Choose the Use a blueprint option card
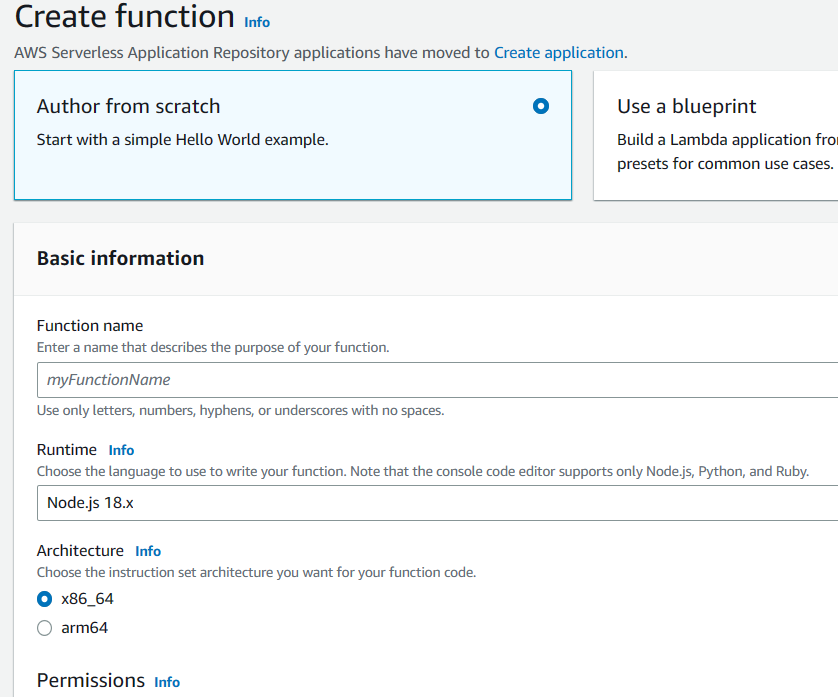The width and height of the screenshot is (838, 697). click(x=716, y=135)
